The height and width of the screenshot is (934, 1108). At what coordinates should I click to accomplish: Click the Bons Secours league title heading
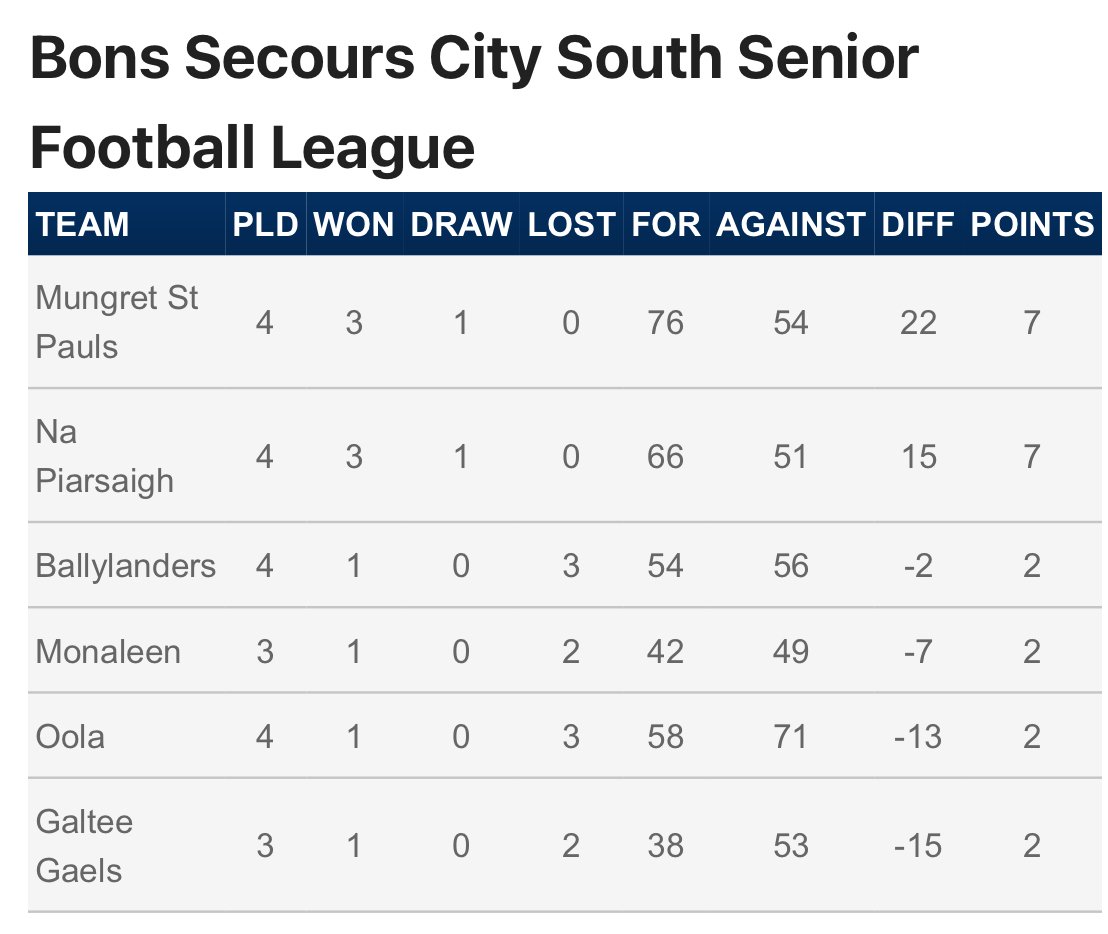(x=474, y=102)
